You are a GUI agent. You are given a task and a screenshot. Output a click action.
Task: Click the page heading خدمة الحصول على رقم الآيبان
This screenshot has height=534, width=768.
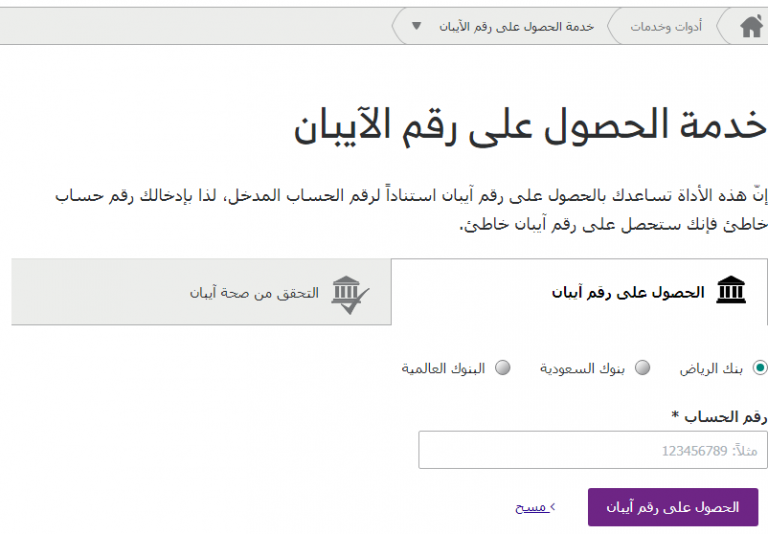click(x=530, y=125)
